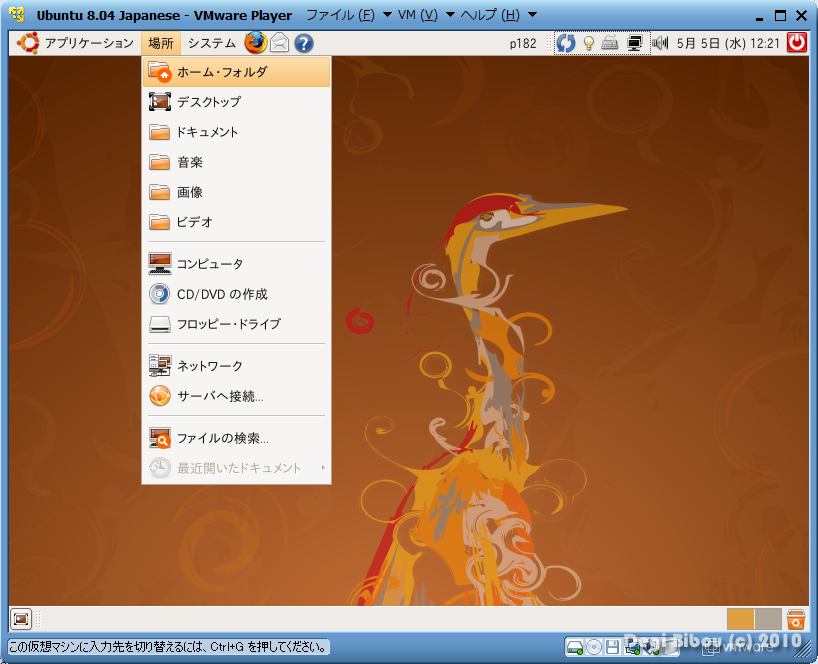Open the システム panel menu

[x=211, y=43]
